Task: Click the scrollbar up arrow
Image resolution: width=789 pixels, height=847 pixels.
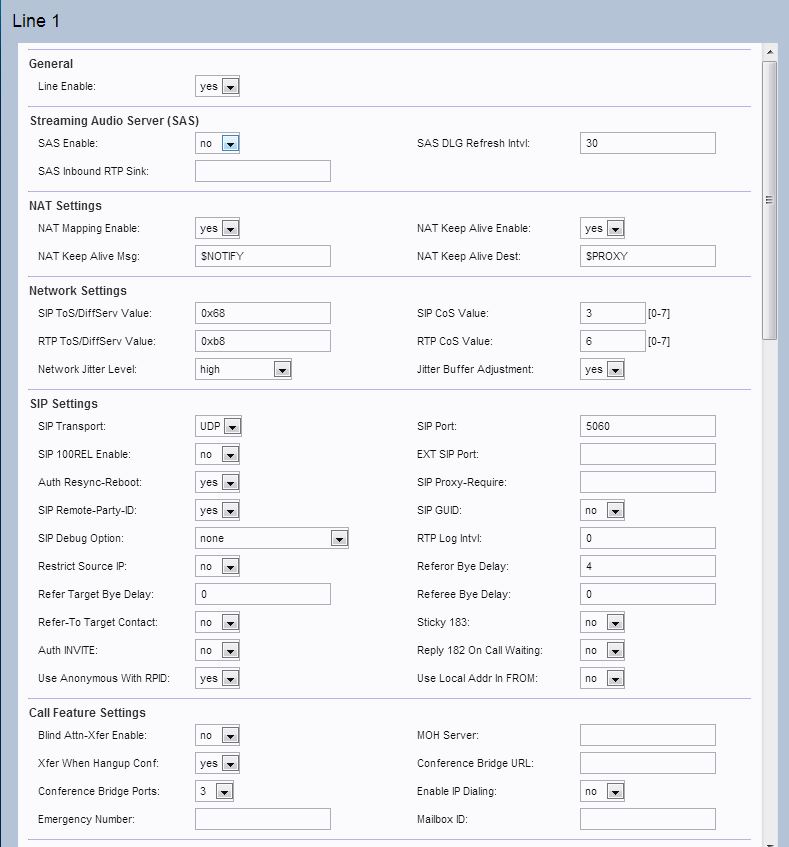Action: click(769, 51)
